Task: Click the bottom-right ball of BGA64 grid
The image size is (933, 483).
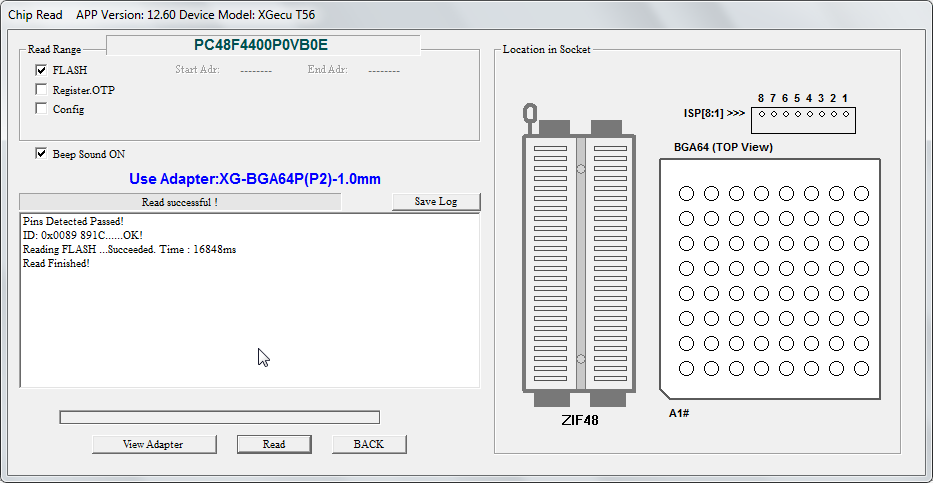Action: (861, 369)
